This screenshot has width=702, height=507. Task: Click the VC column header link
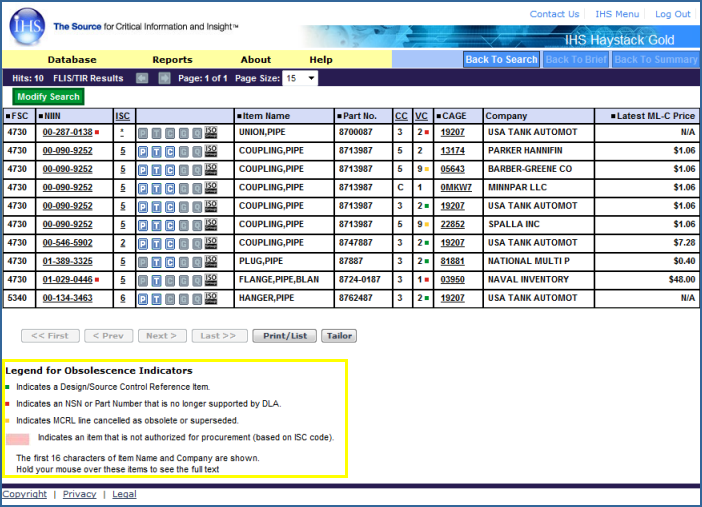421,116
